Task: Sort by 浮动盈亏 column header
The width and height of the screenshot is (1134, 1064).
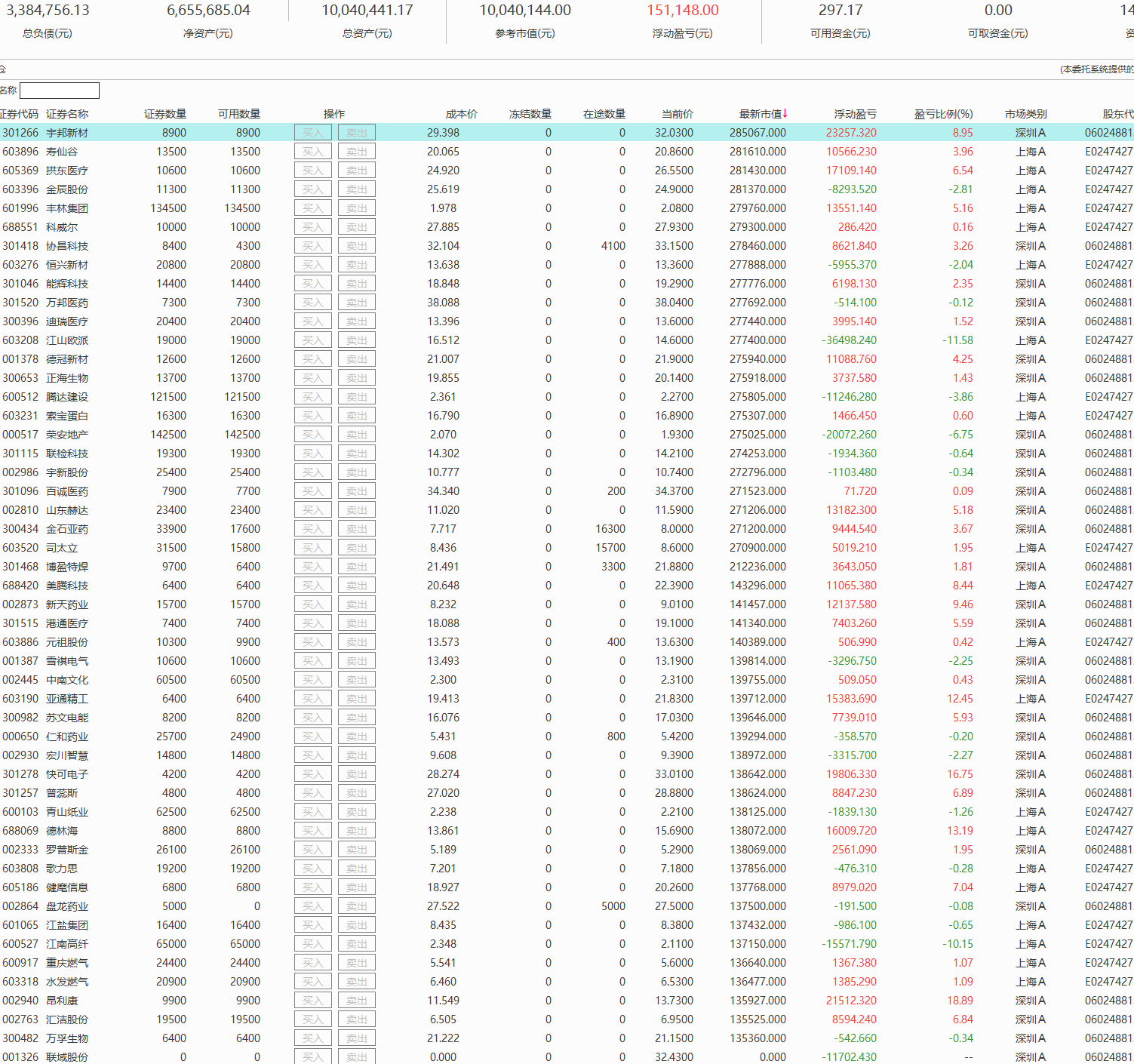Action: pos(855,114)
